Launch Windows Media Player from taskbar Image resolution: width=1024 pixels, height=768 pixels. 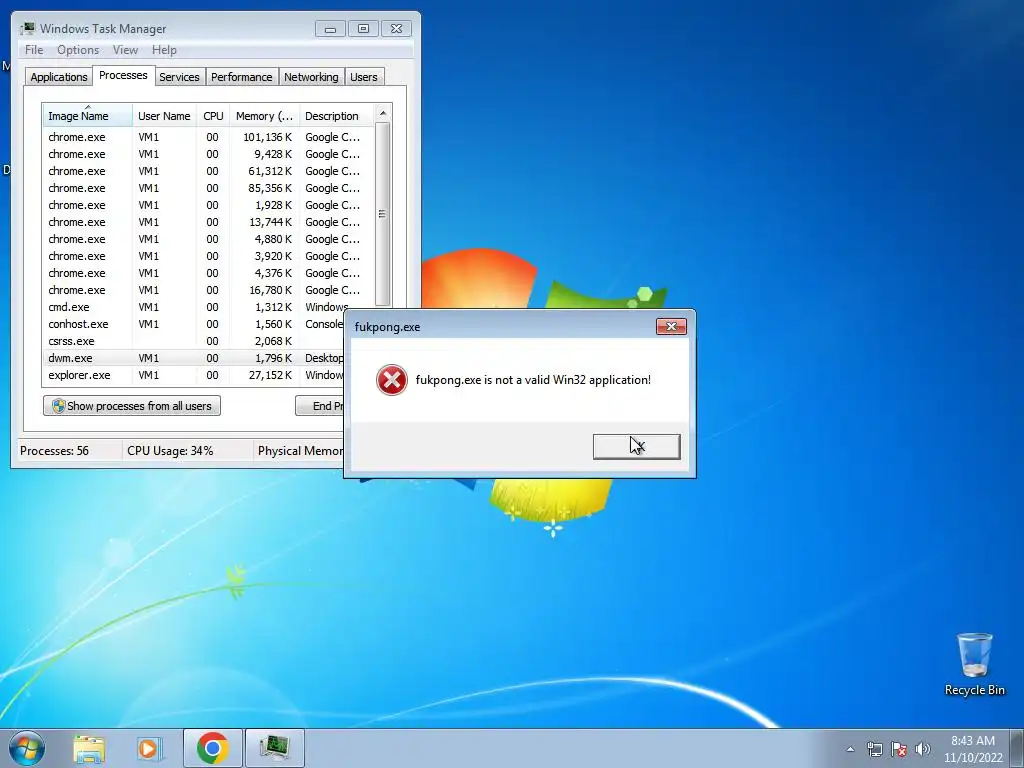tap(150, 748)
